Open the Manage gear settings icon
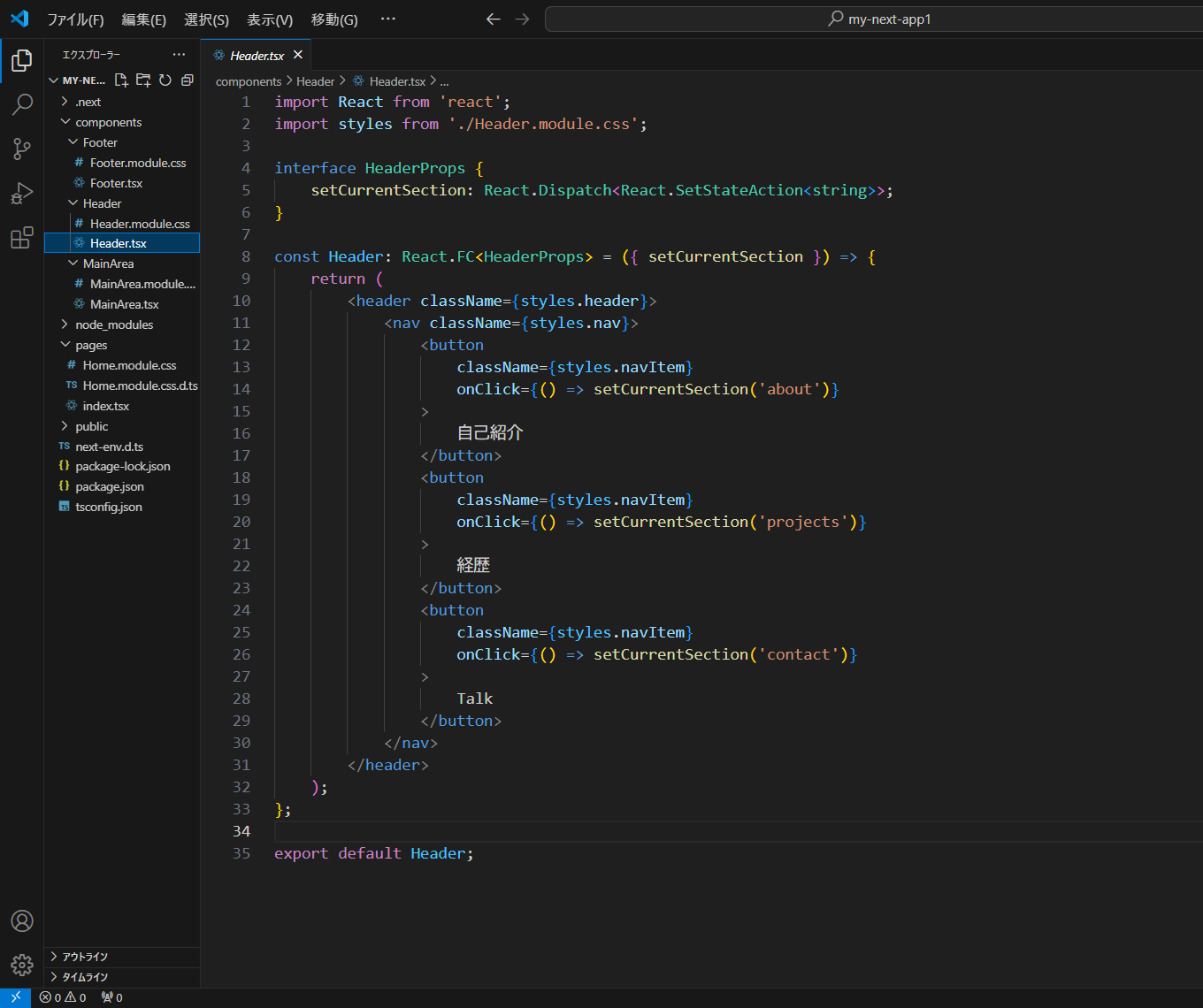The width and height of the screenshot is (1203, 1008). [x=22, y=965]
